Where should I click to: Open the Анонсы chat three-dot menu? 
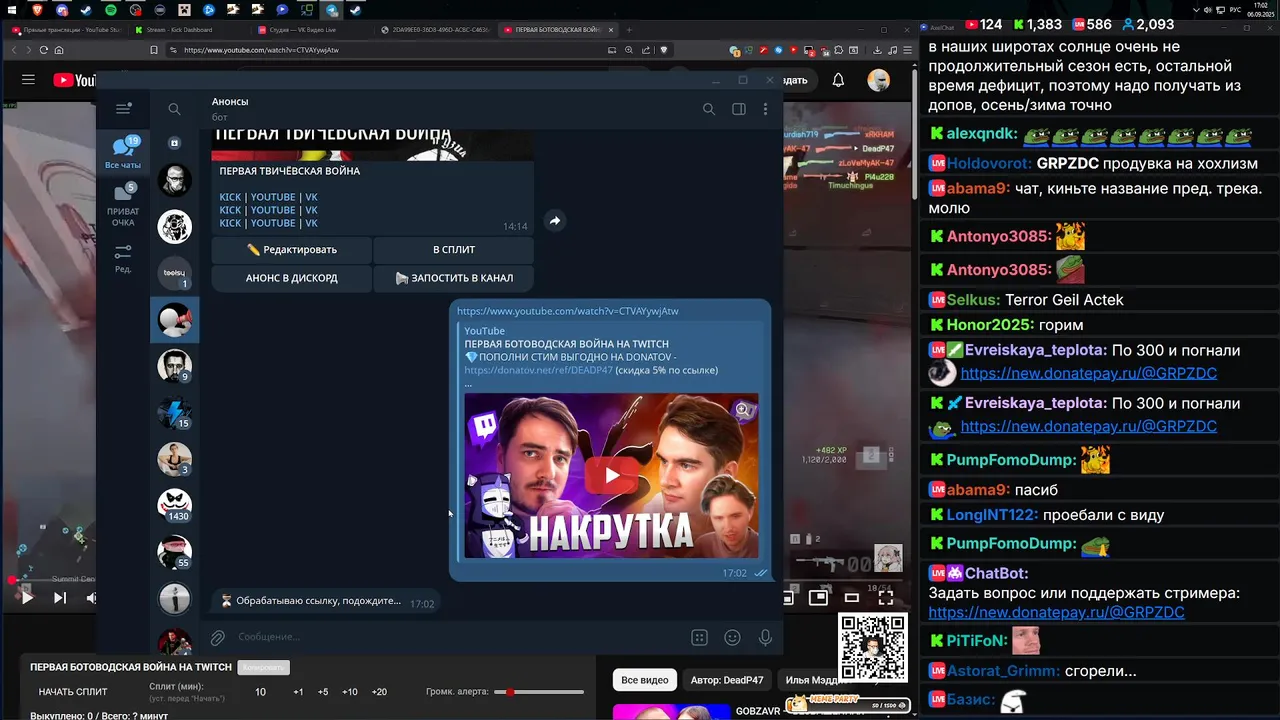[765, 109]
